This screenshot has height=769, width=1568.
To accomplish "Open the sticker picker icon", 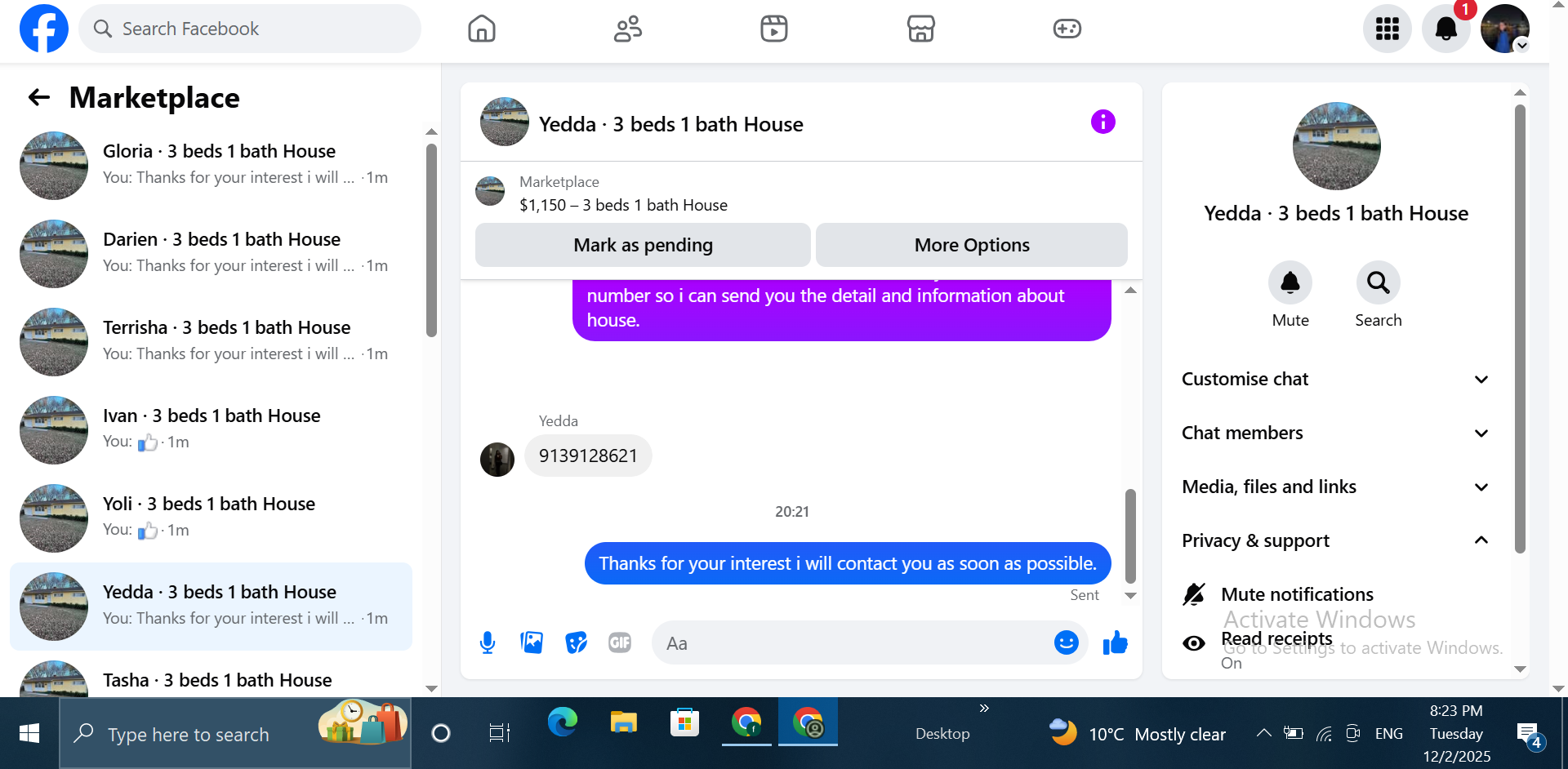I will tap(577, 643).
